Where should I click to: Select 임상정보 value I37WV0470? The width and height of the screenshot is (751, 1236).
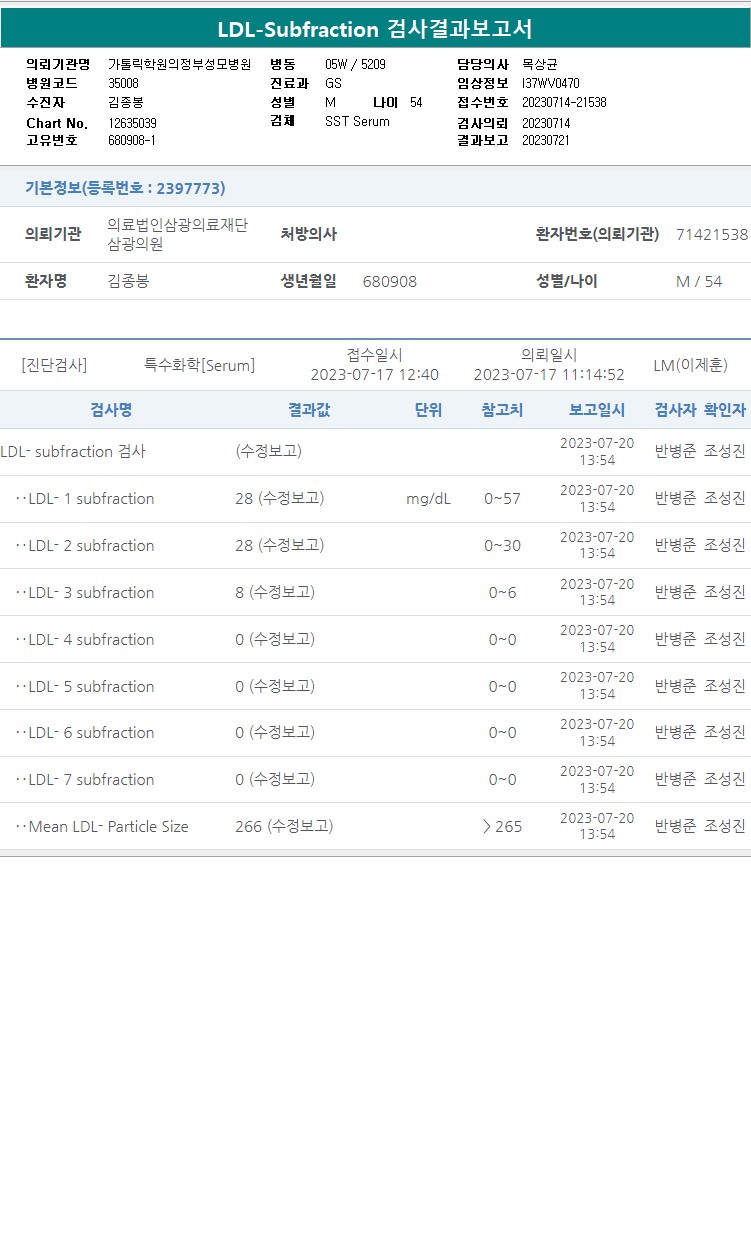coord(550,83)
